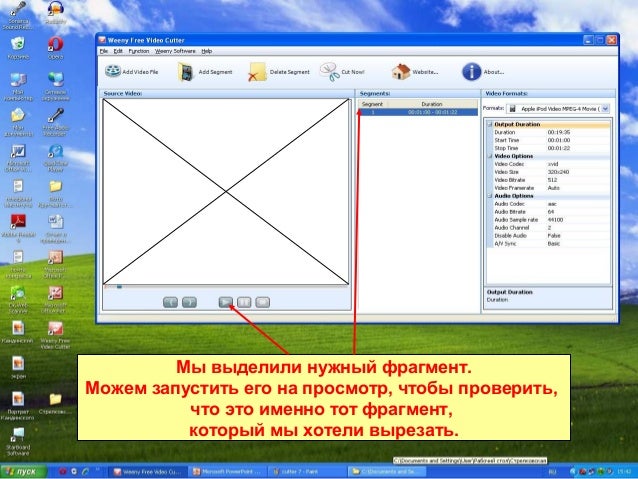Click the Video Codec value xvid
This screenshot has width=638, height=479.
point(553,164)
